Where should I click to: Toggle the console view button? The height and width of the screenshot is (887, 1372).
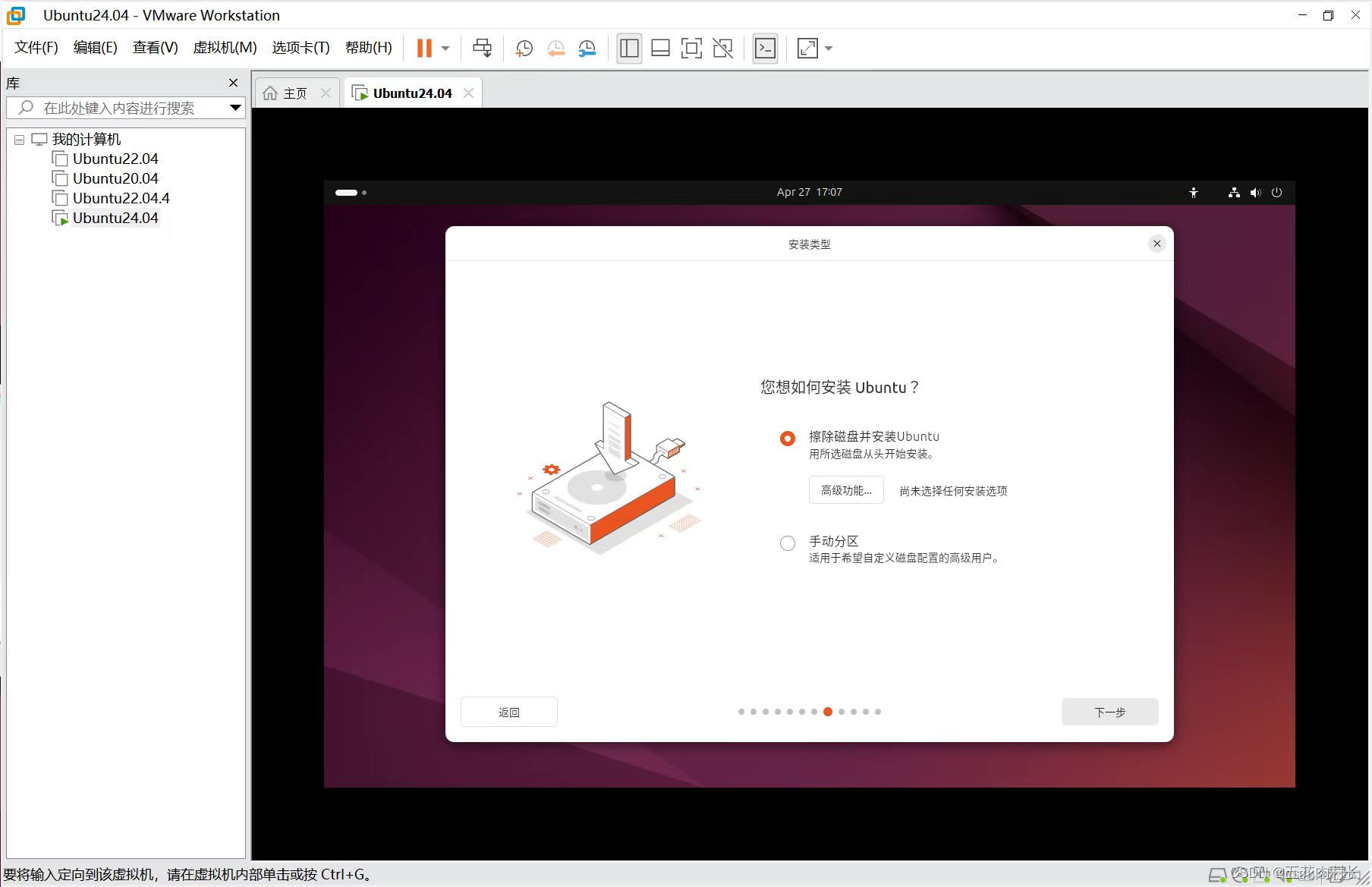coord(765,48)
